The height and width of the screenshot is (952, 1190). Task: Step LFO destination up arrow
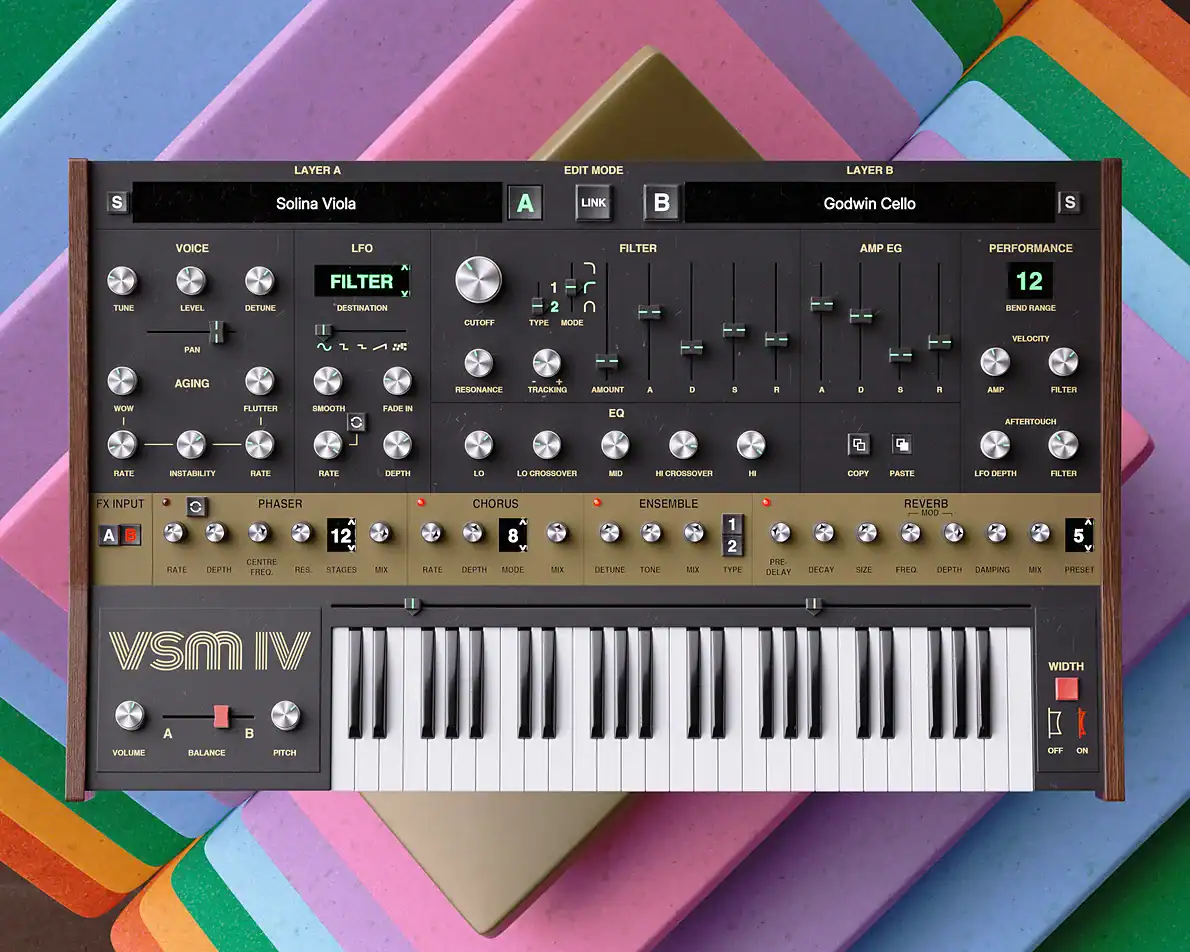pos(405,268)
